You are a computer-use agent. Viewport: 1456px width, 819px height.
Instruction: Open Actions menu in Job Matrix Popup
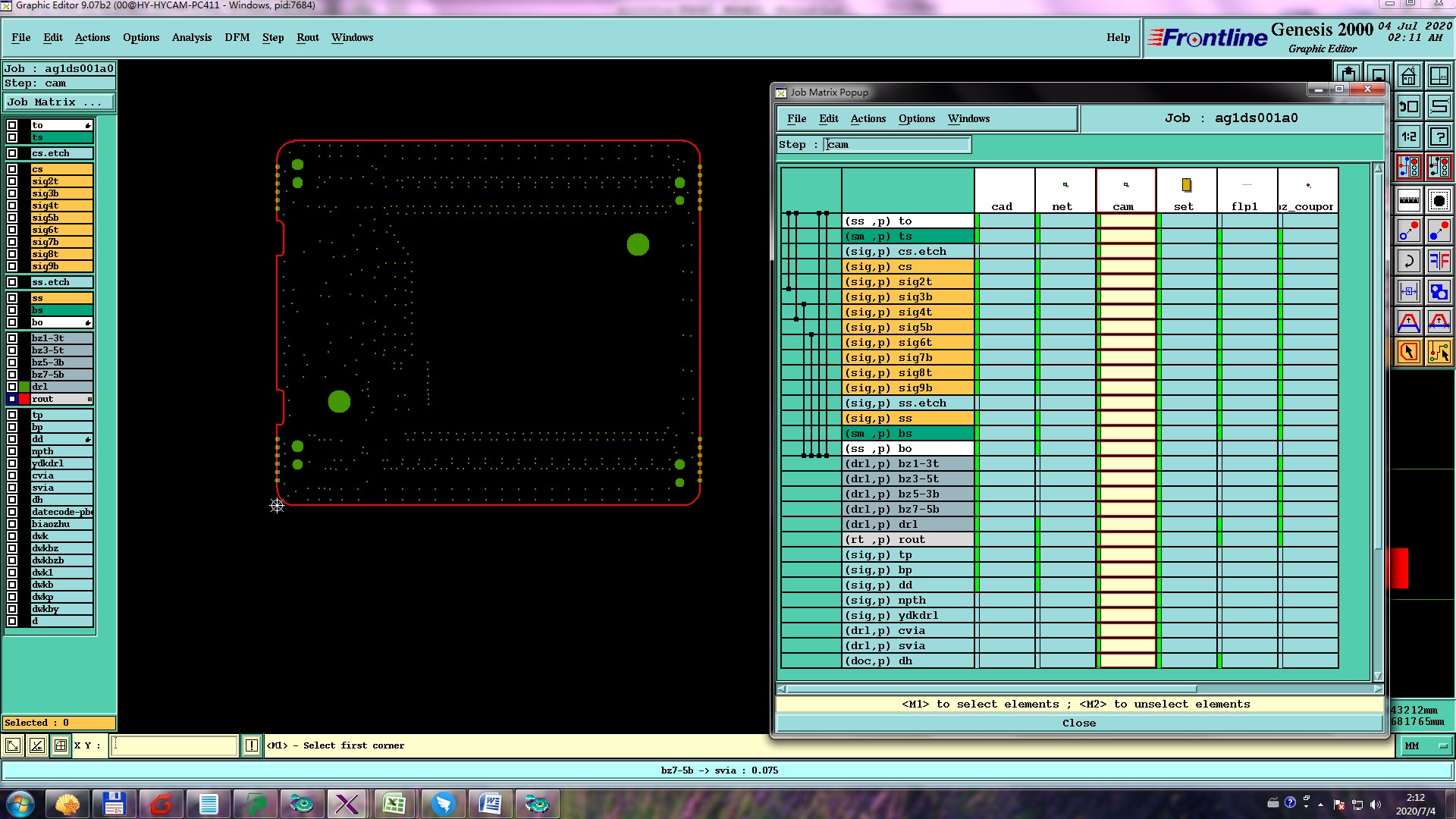[x=868, y=119]
